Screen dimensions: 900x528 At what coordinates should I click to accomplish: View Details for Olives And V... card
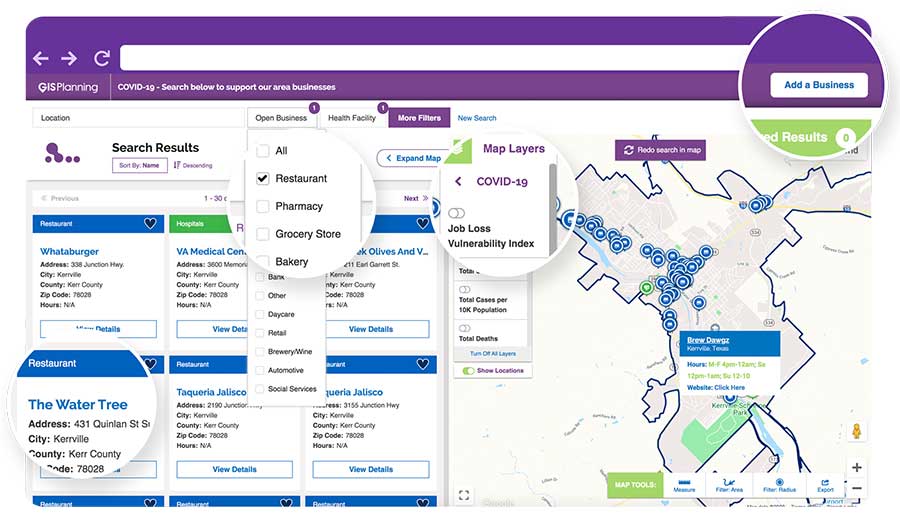tap(371, 329)
